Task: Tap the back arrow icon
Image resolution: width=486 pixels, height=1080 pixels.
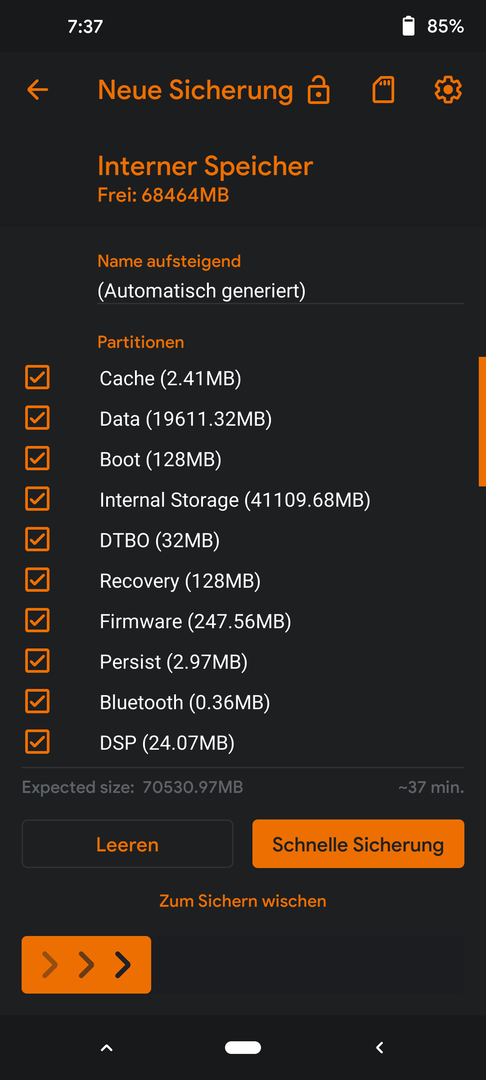Action: click(38, 90)
